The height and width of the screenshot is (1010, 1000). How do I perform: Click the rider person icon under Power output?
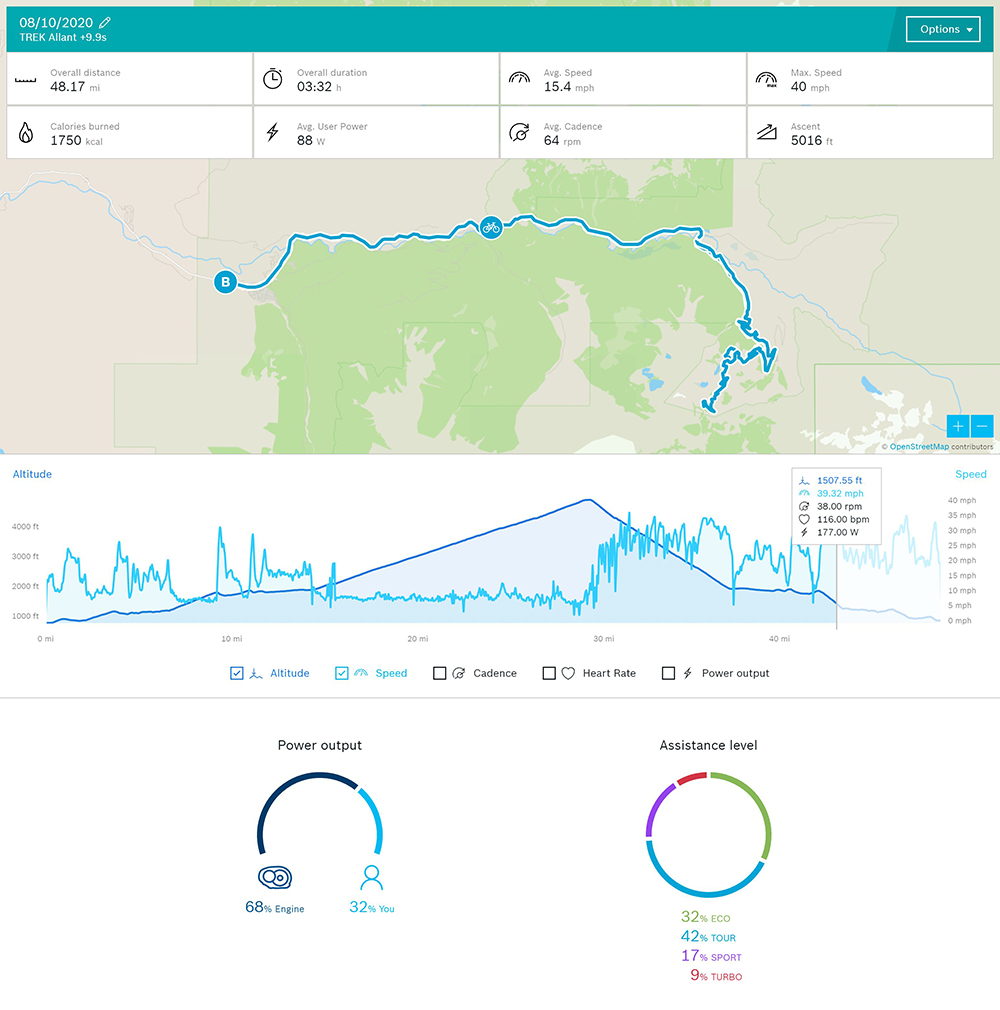pos(372,878)
